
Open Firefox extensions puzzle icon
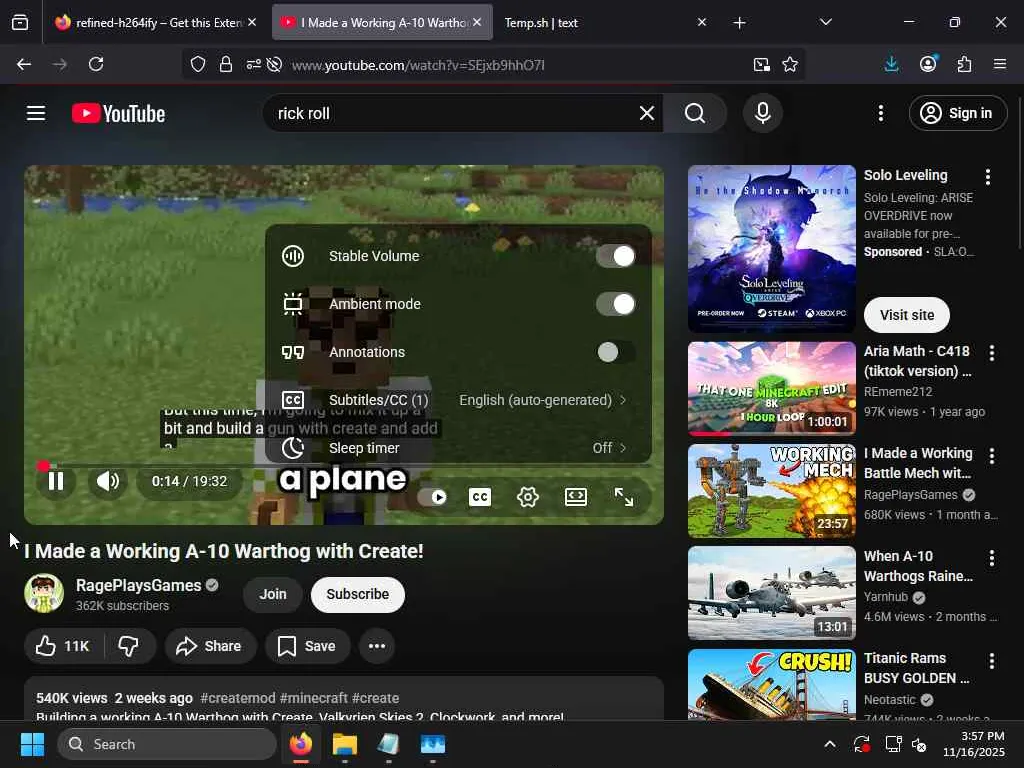pos(964,64)
